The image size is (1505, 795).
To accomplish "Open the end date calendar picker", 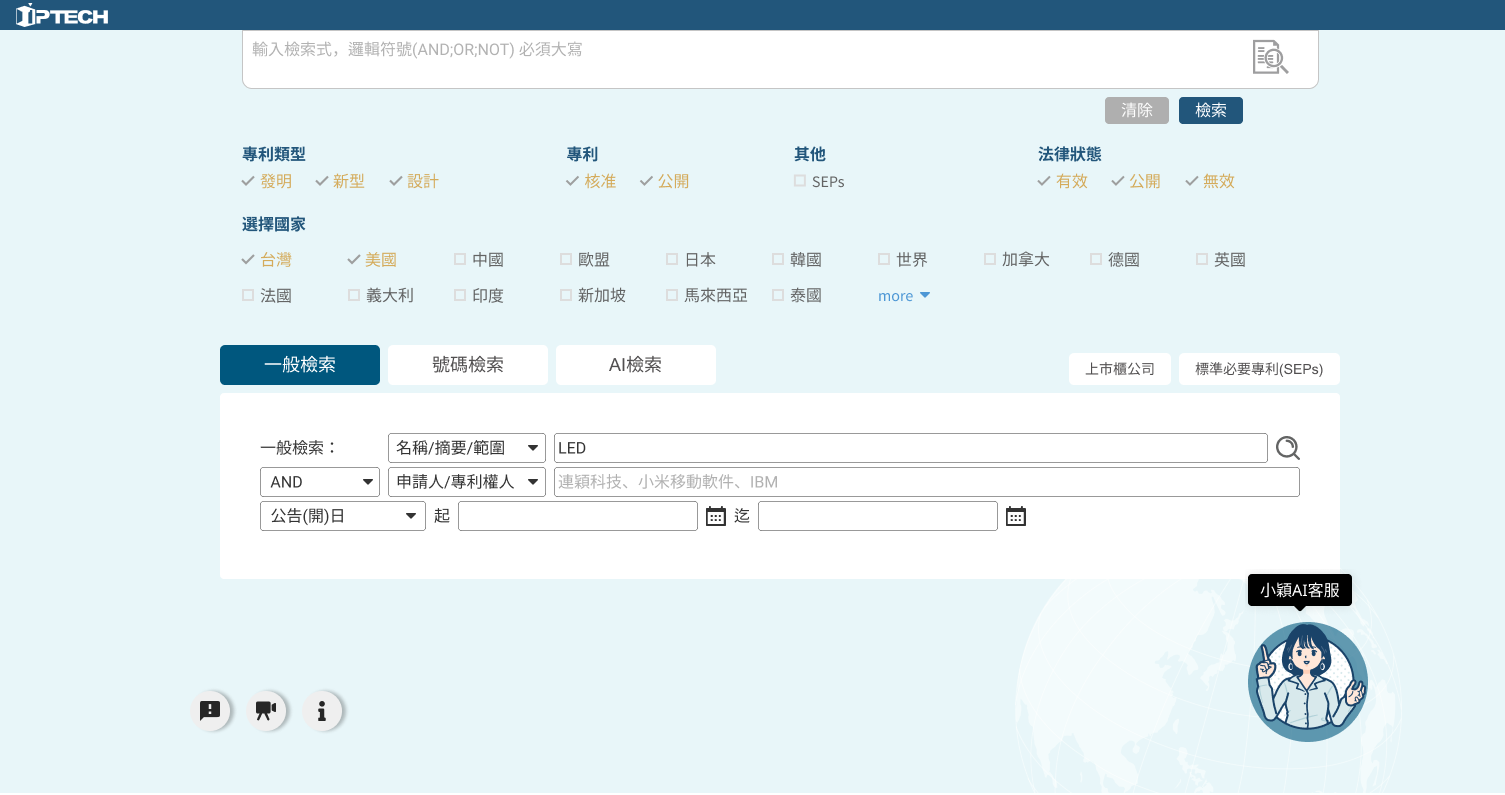I will pos(1016,516).
